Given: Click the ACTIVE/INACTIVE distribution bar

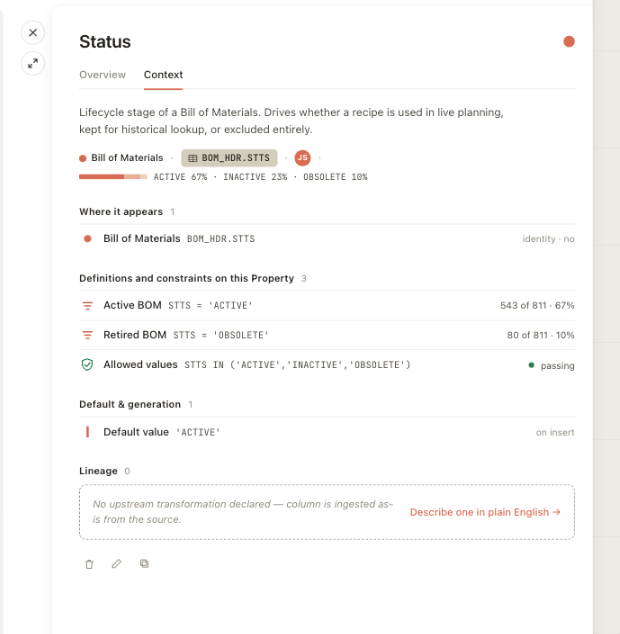Looking at the screenshot, I should click(x=113, y=177).
